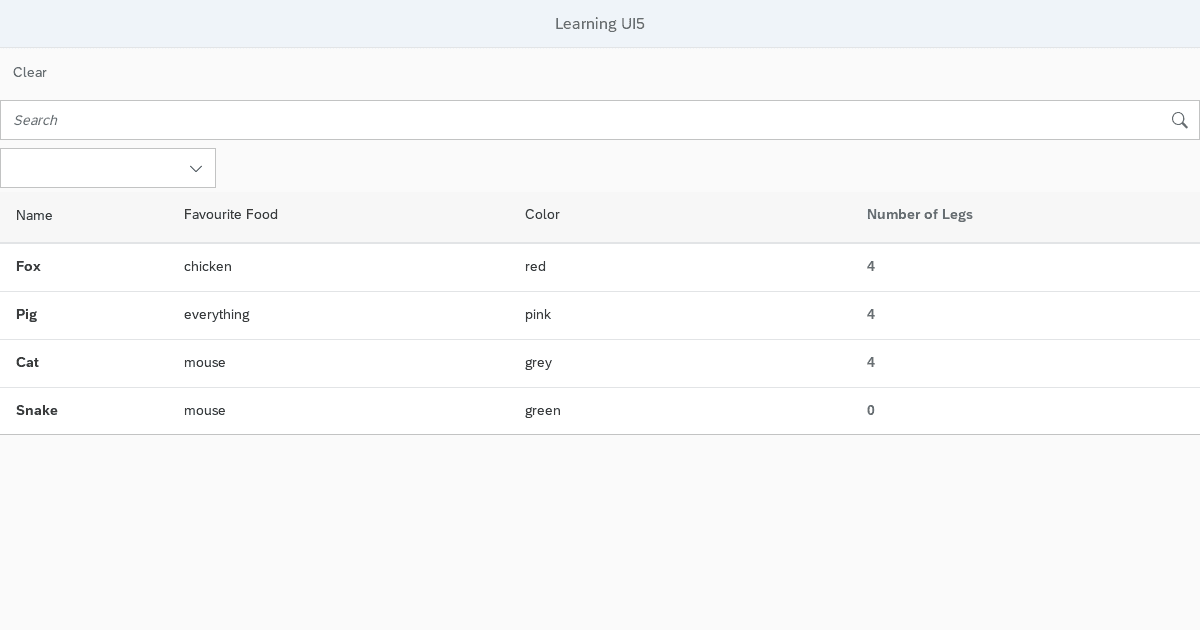Click the green color value for Snake
The width and height of the screenshot is (1200, 630).
click(x=543, y=410)
